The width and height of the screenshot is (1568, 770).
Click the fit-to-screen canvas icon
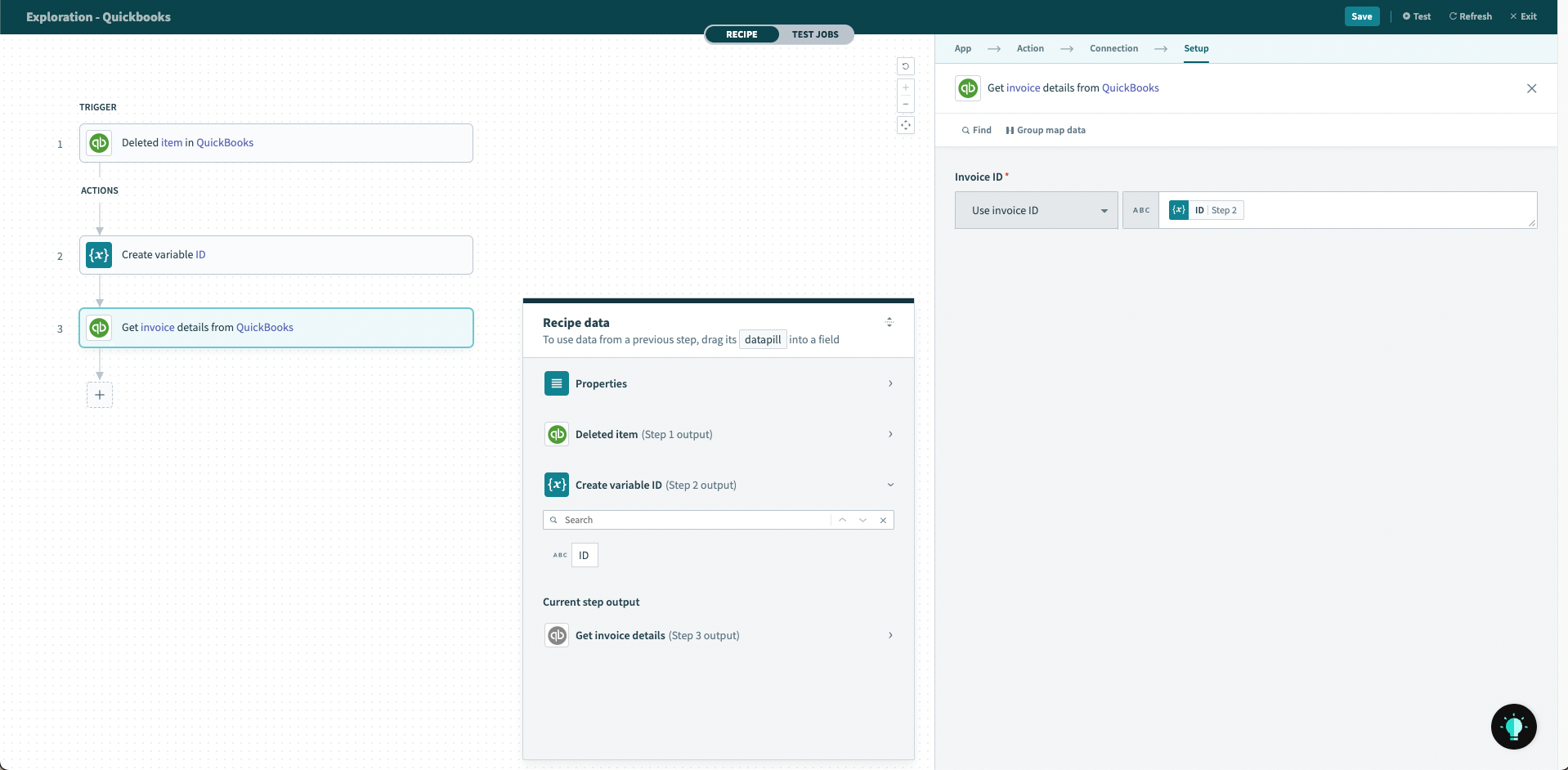coord(905,125)
